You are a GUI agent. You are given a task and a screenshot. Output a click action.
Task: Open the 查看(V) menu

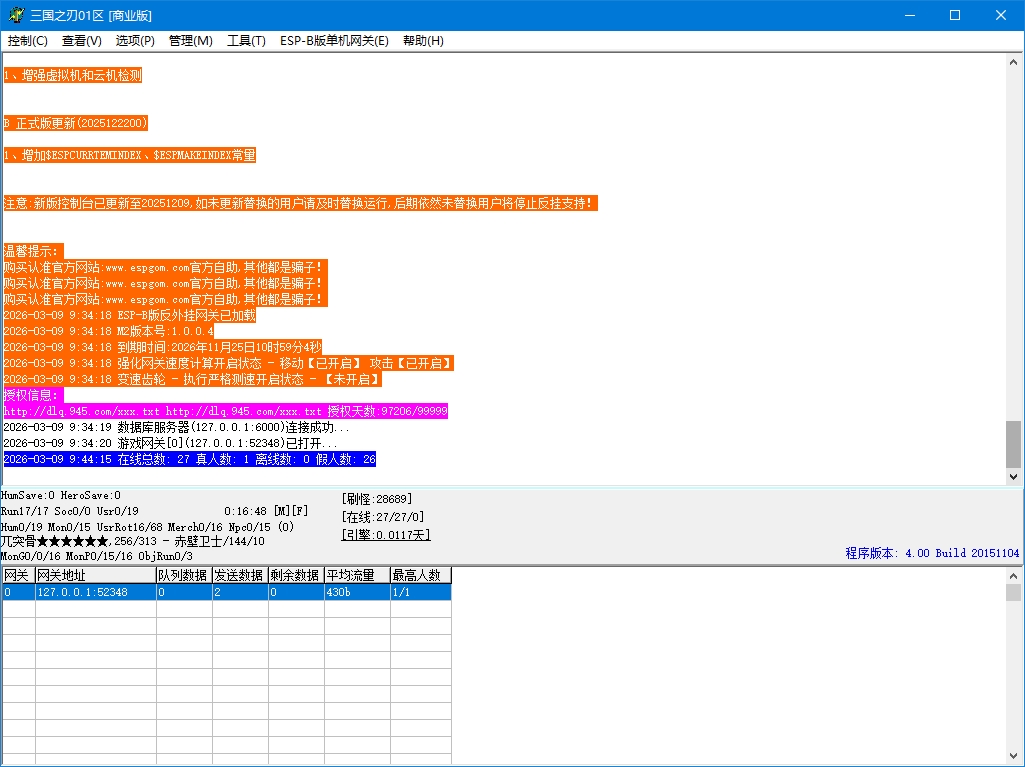click(82, 41)
